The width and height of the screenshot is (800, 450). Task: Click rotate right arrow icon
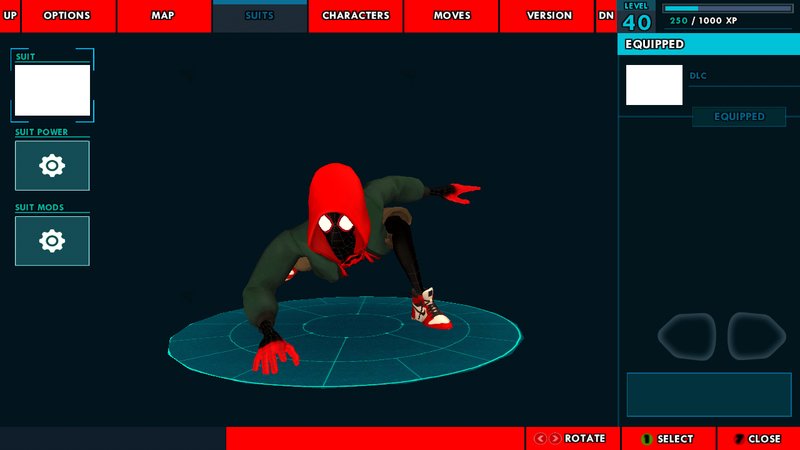[555, 439]
